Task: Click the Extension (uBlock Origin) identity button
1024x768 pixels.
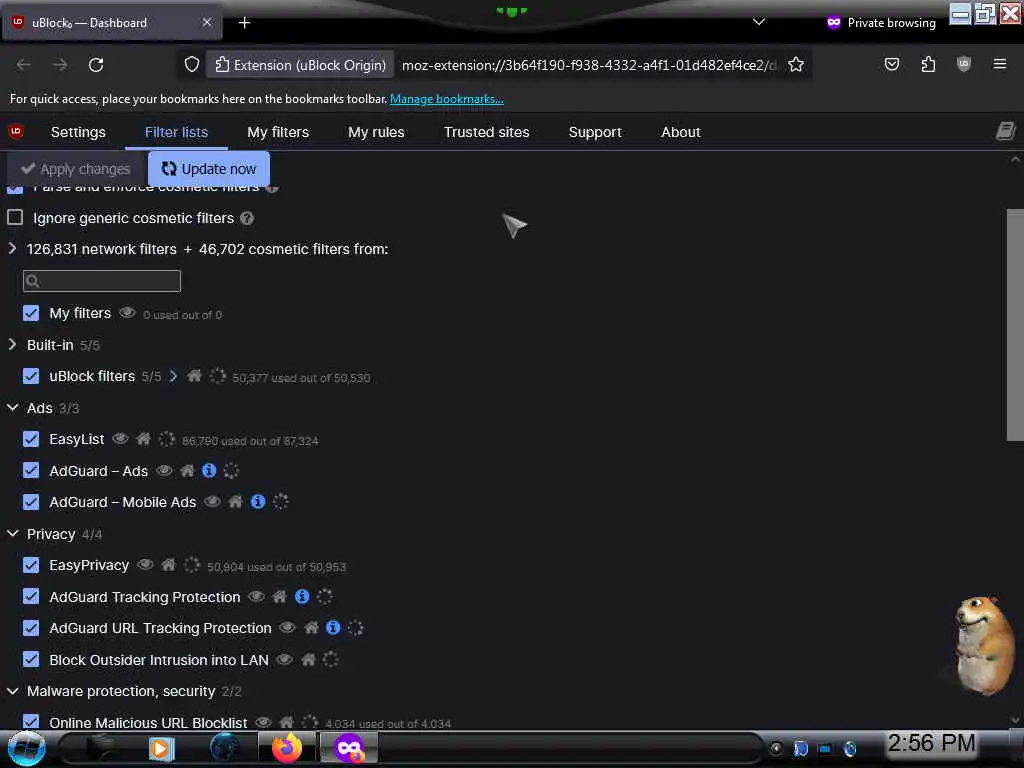Action: coord(300,65)
